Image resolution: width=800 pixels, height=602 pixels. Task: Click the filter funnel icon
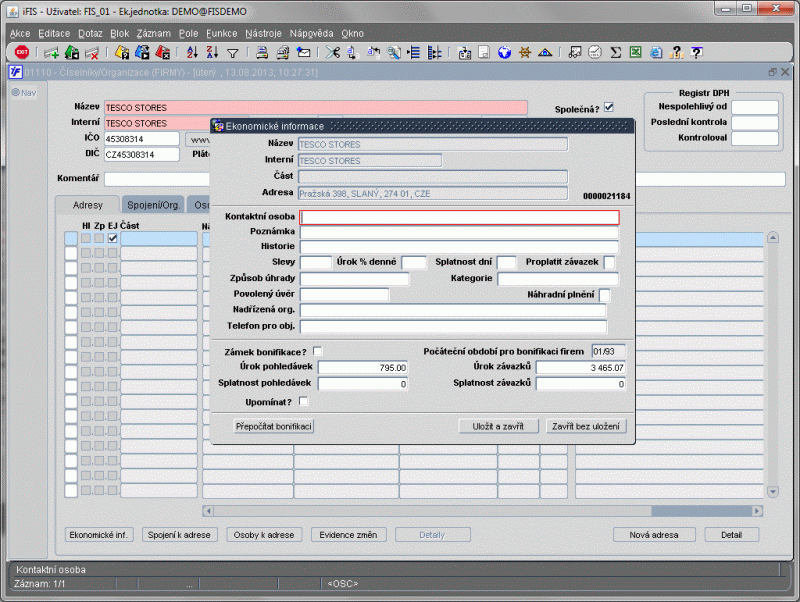pos(232,52)
